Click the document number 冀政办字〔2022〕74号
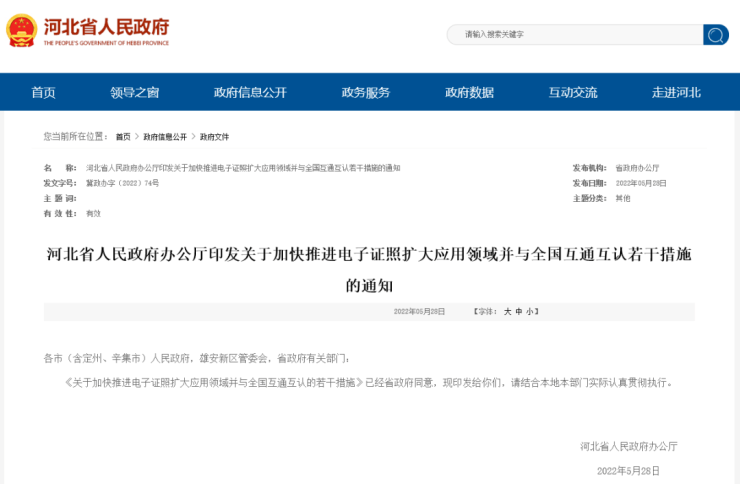Screen dimensions: 740x484 (x=123, y=183)
